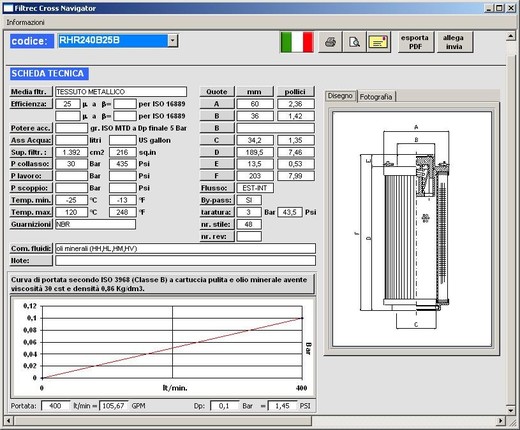
Task: Click the Com. fluidi field oli minerali
Action: [185, 248]
